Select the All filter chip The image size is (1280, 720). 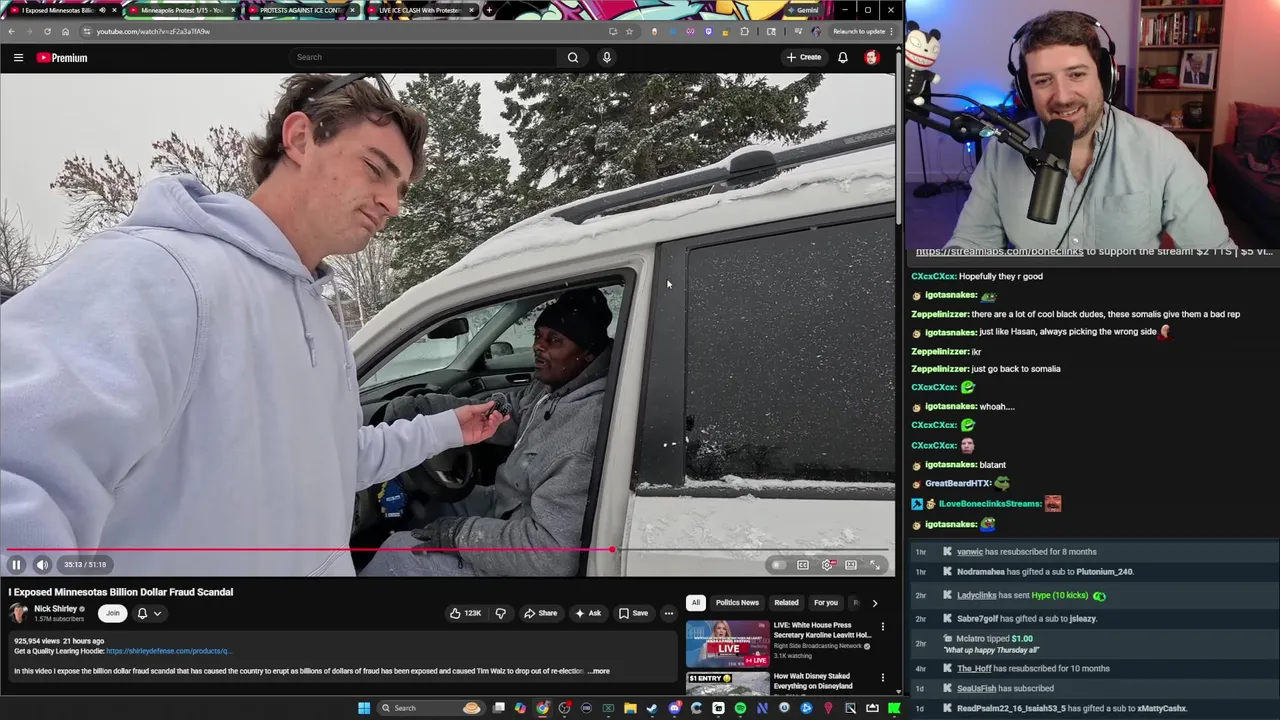pyautogui.click(x=695, y=603)
